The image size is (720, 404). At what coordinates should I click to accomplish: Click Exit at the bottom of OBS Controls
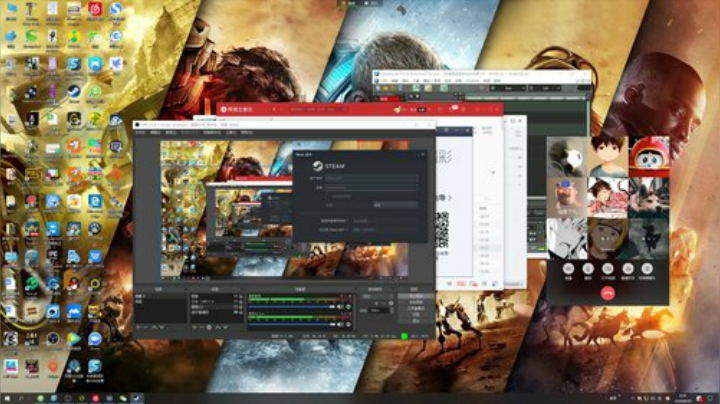tap(416, 321)
